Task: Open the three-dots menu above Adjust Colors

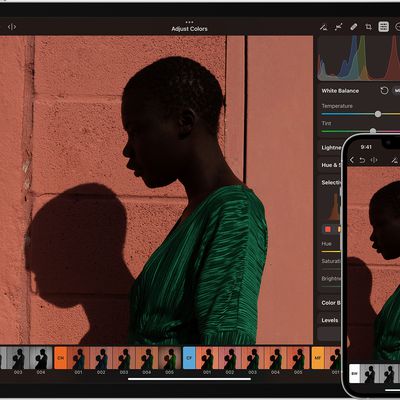Action: tap(189, 22)
